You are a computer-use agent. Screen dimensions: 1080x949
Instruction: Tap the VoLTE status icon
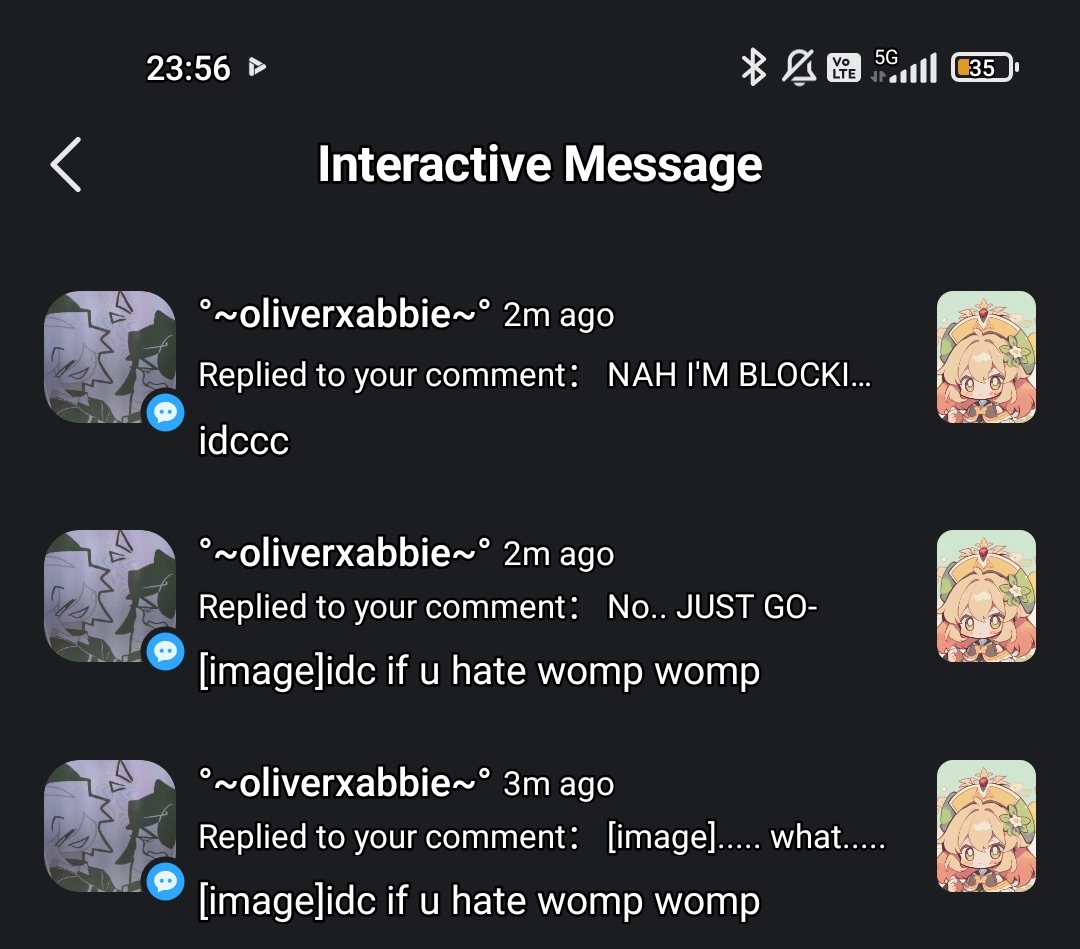[844, 67]
